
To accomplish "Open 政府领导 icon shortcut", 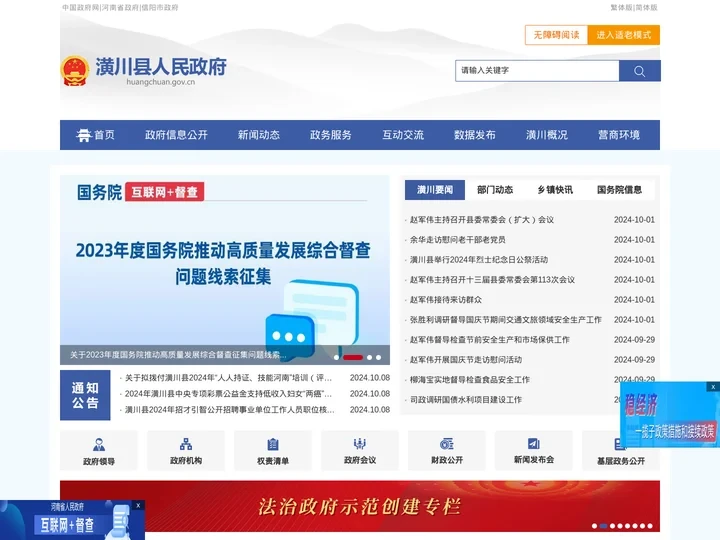I will pos(99,450).
